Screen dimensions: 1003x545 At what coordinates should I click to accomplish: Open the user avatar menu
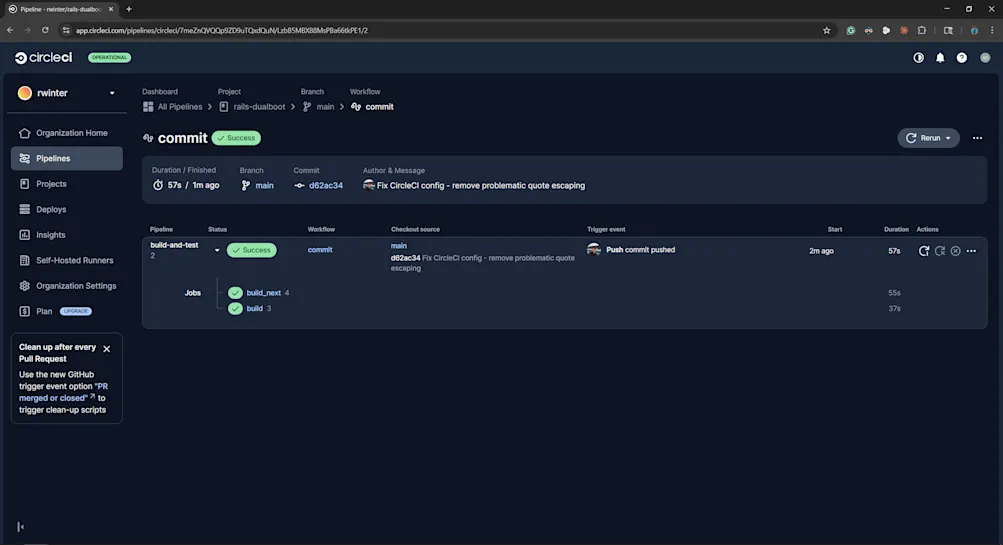tap(985, 58)
